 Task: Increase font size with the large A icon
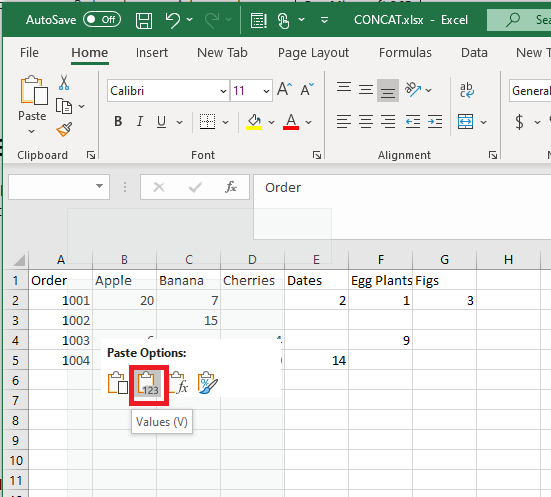pos(284,90)
